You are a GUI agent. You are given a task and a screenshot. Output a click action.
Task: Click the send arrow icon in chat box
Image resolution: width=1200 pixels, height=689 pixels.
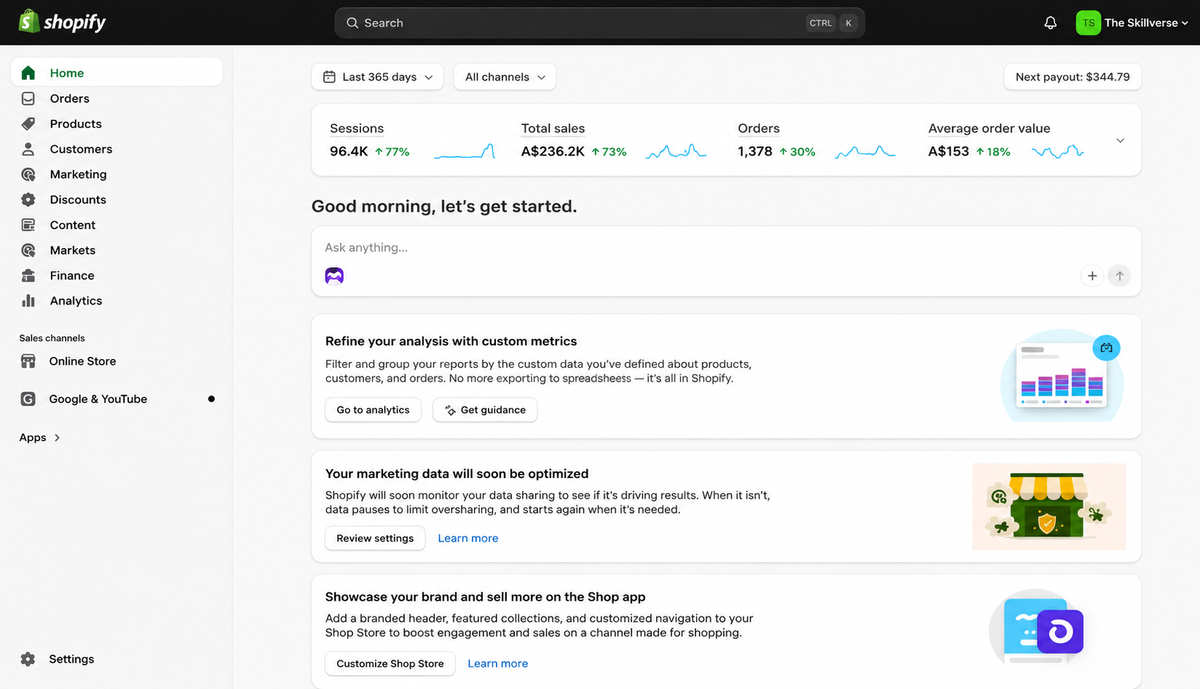1119,276
